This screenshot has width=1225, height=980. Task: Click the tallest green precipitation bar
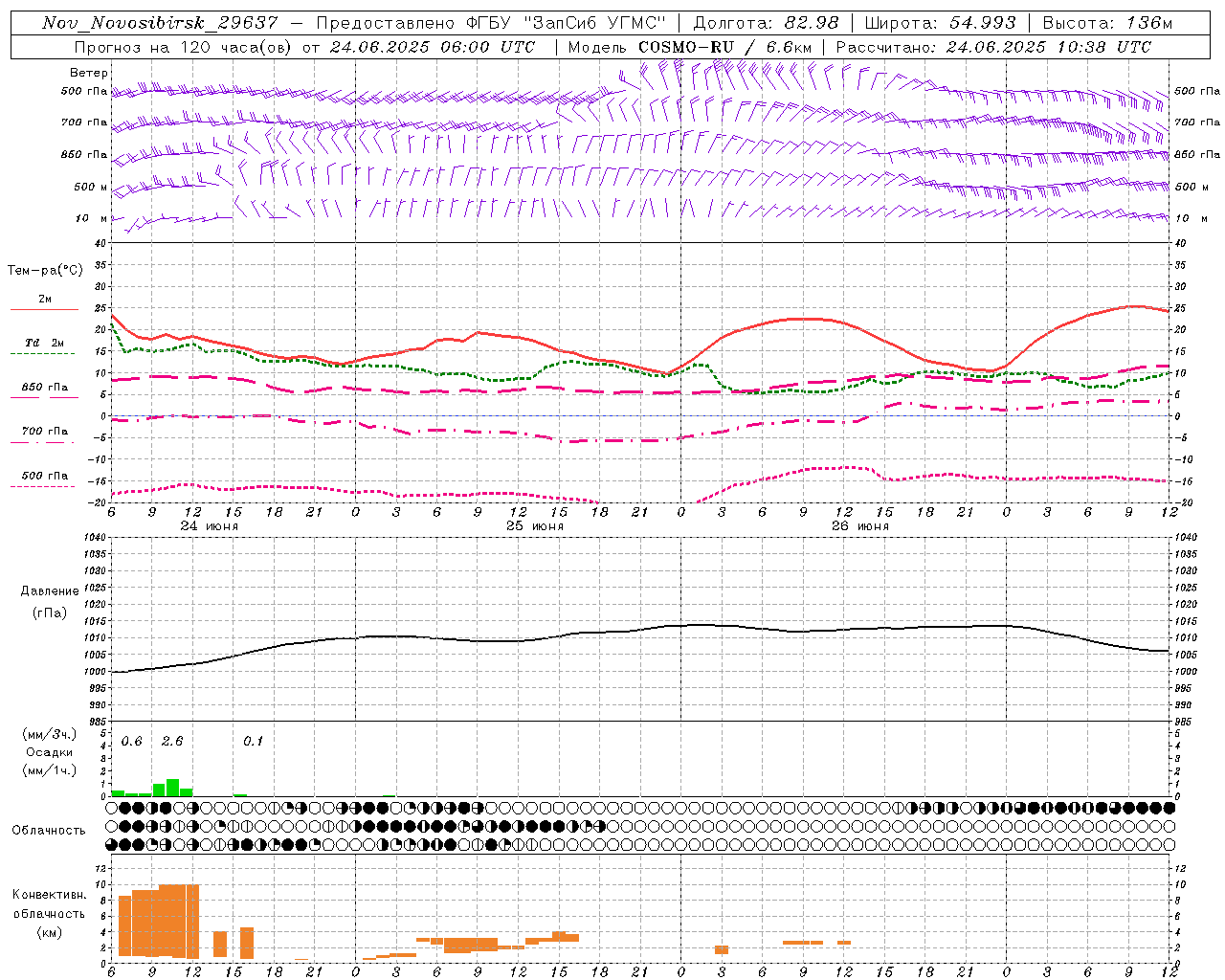coord(173,788)
